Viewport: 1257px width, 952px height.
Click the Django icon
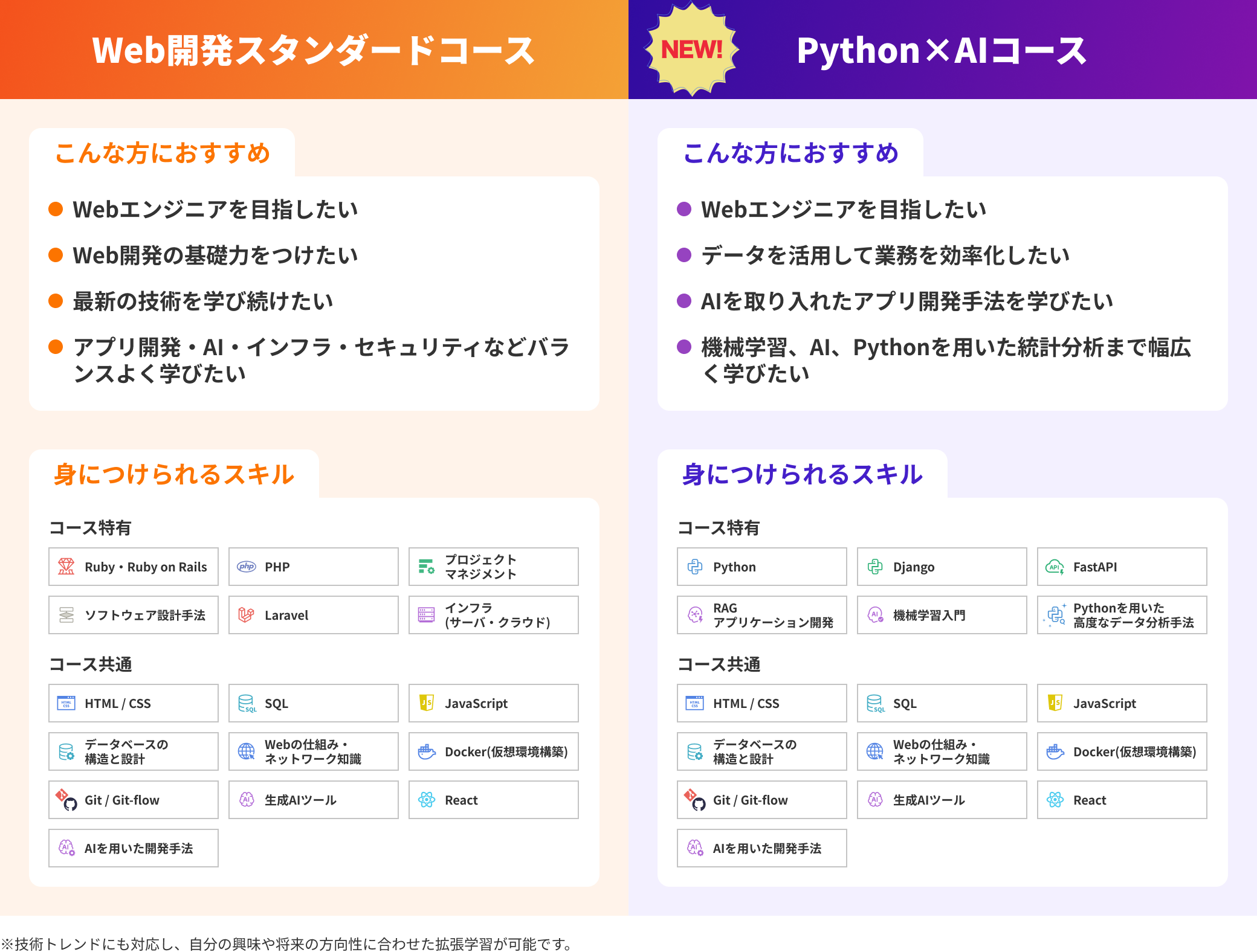[x=874, y=567]
